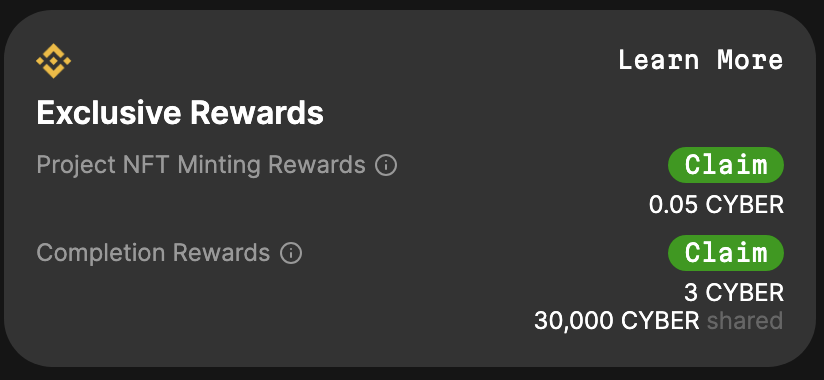Click the green Claim pill above 3 CYBER
The width and height of the screenshot is (824, 380).
[x=726, y=253]
